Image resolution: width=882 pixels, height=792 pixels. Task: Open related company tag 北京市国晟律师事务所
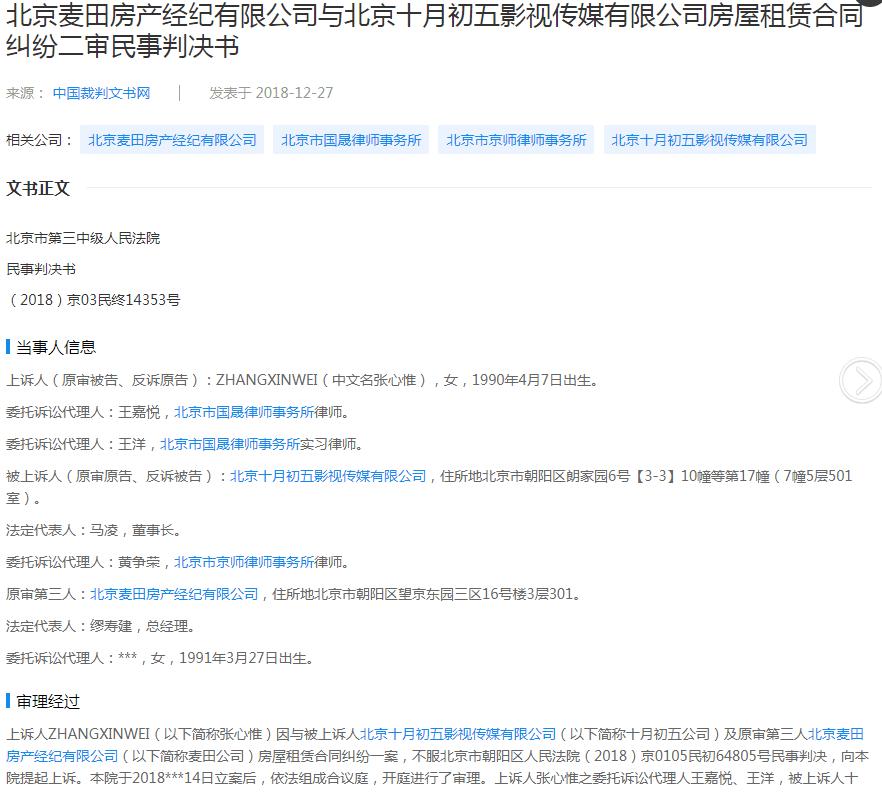pyautogui.click(x=351, y=140)
